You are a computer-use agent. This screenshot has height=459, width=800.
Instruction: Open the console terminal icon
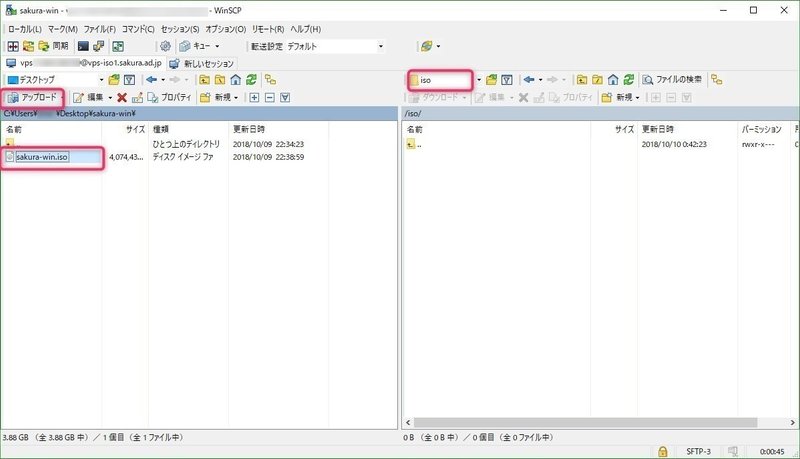[x=83, y=46]
